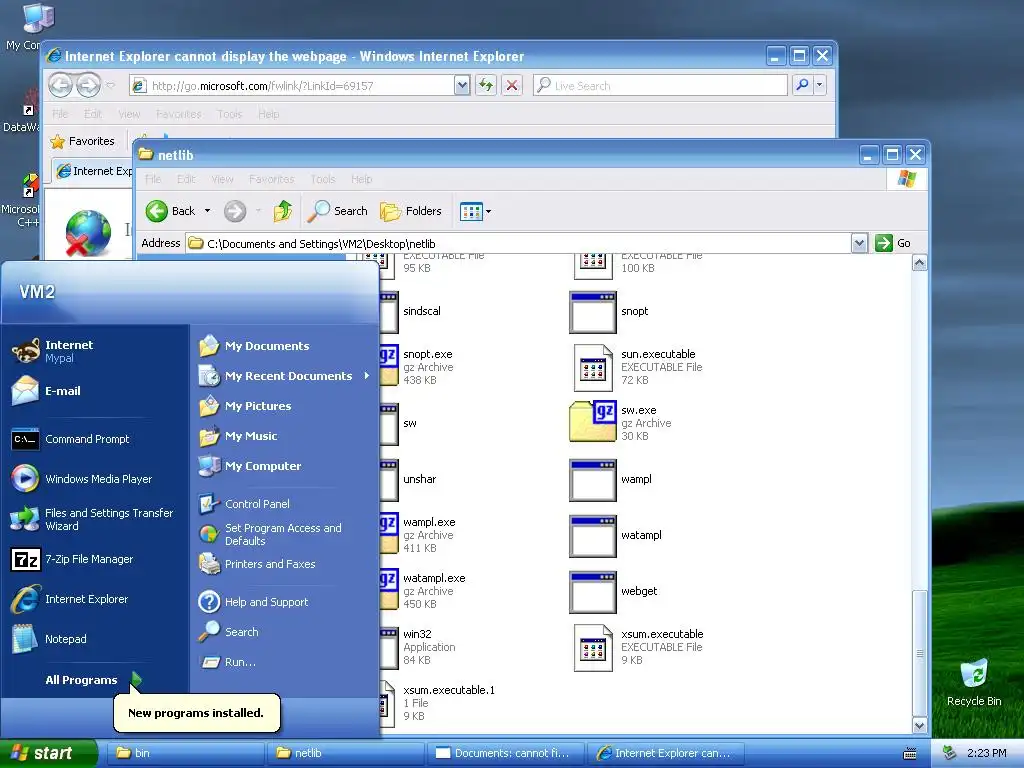1024x768 pixels.
Task: Click the Favorites button in Internet Explorer
Action: pos(82,141)
